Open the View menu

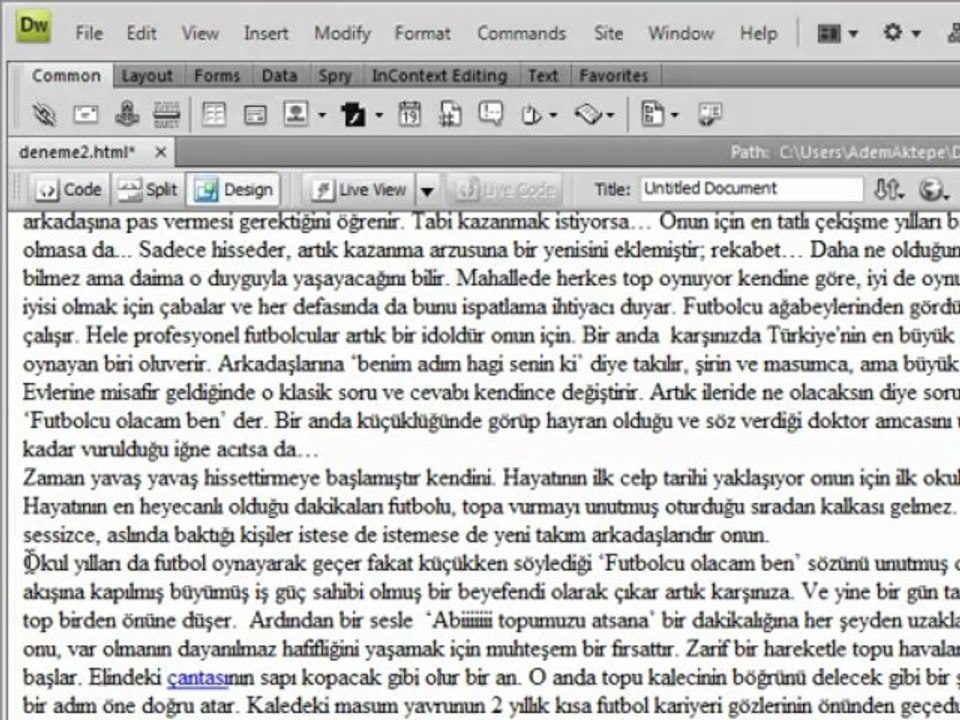pos(200,33)
